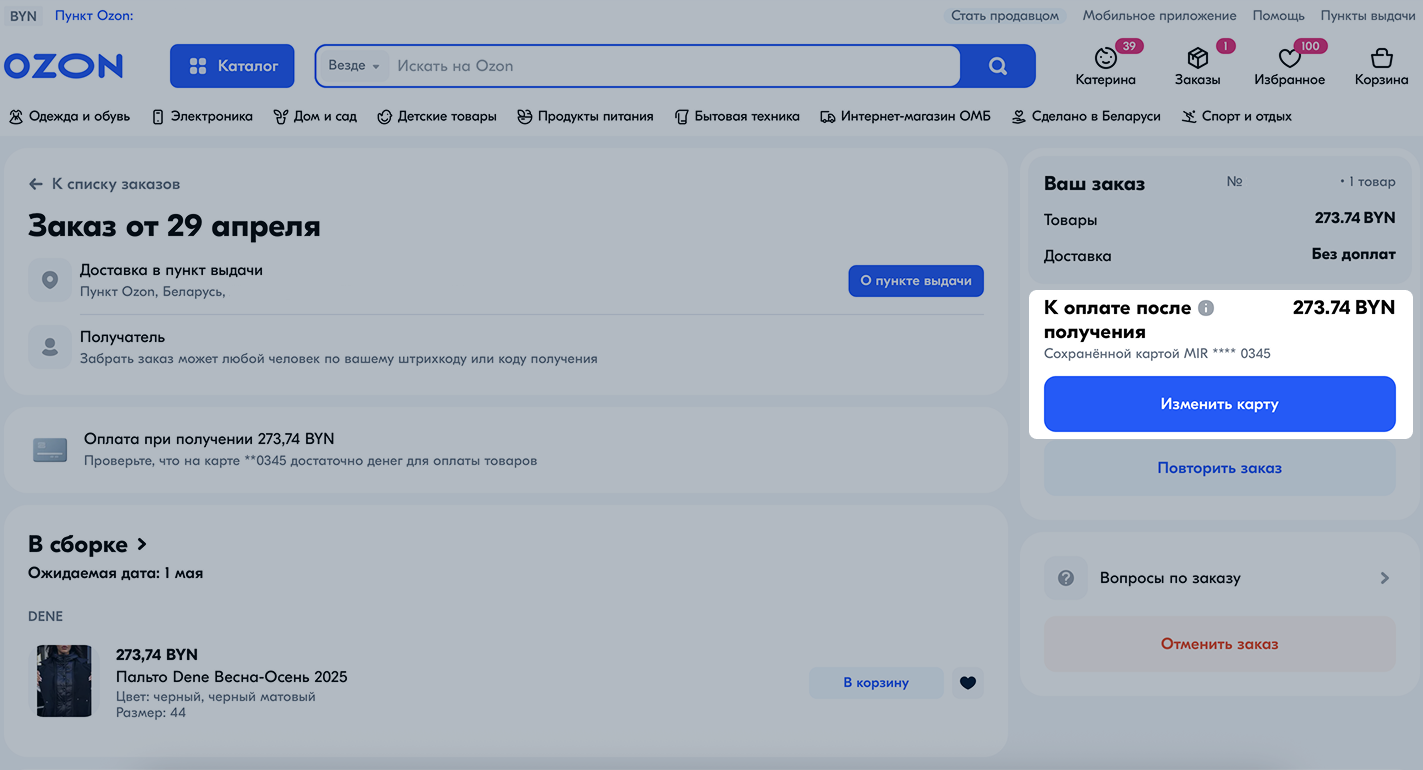This screenshot has width=1423, height=770.
Task: Open Вопросы по заказу row
Action: point(1219,578)
